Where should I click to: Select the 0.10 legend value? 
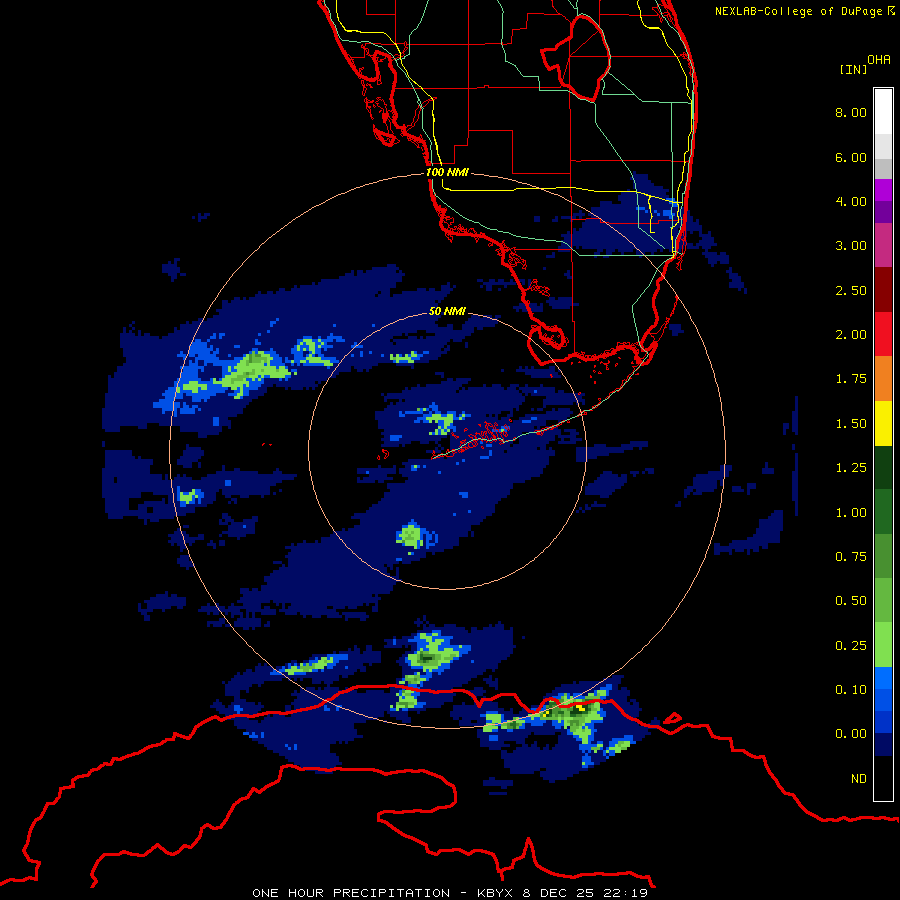[851, 690]
